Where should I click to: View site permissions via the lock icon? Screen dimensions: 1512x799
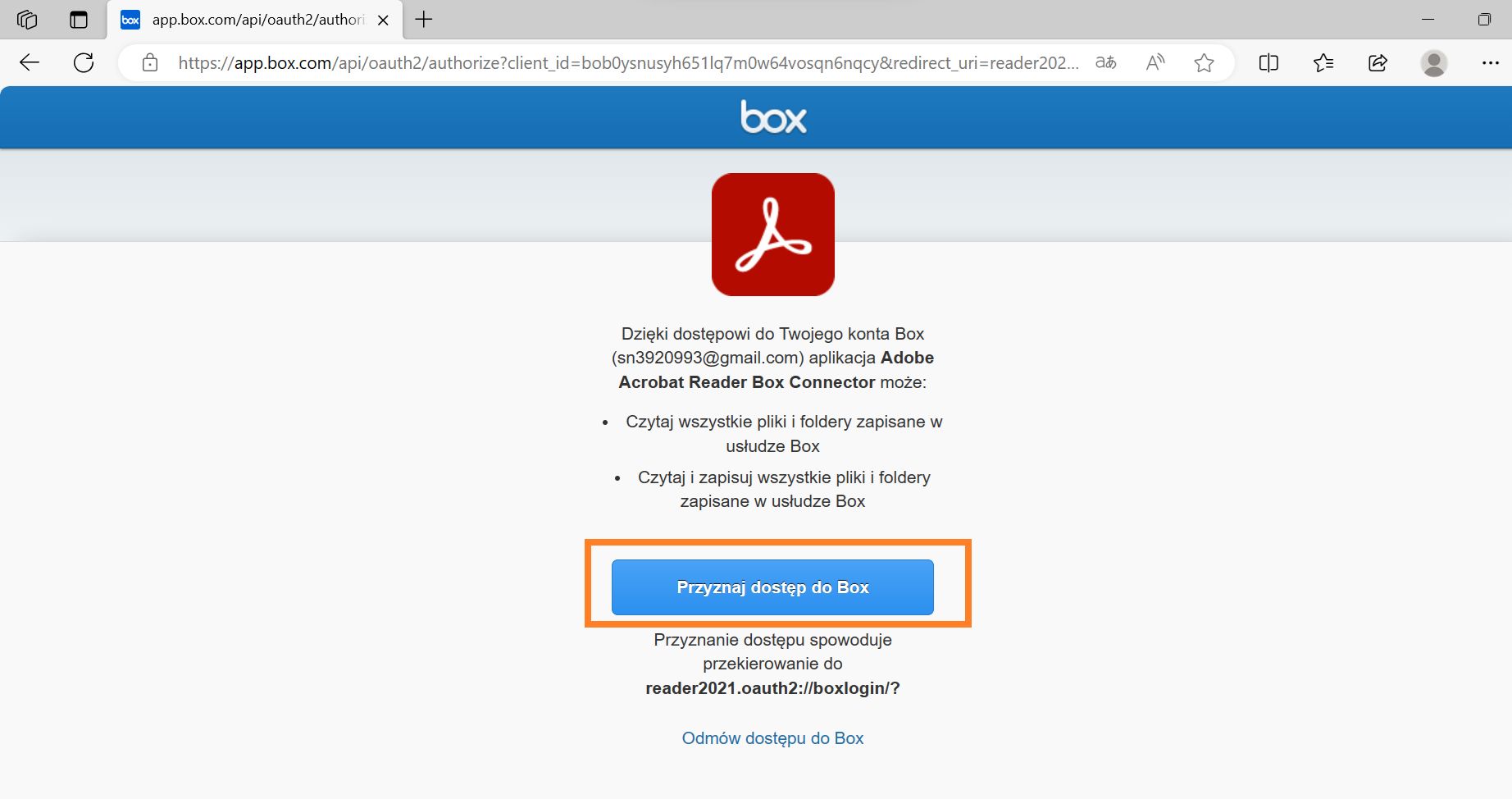[x=150, y=62]
